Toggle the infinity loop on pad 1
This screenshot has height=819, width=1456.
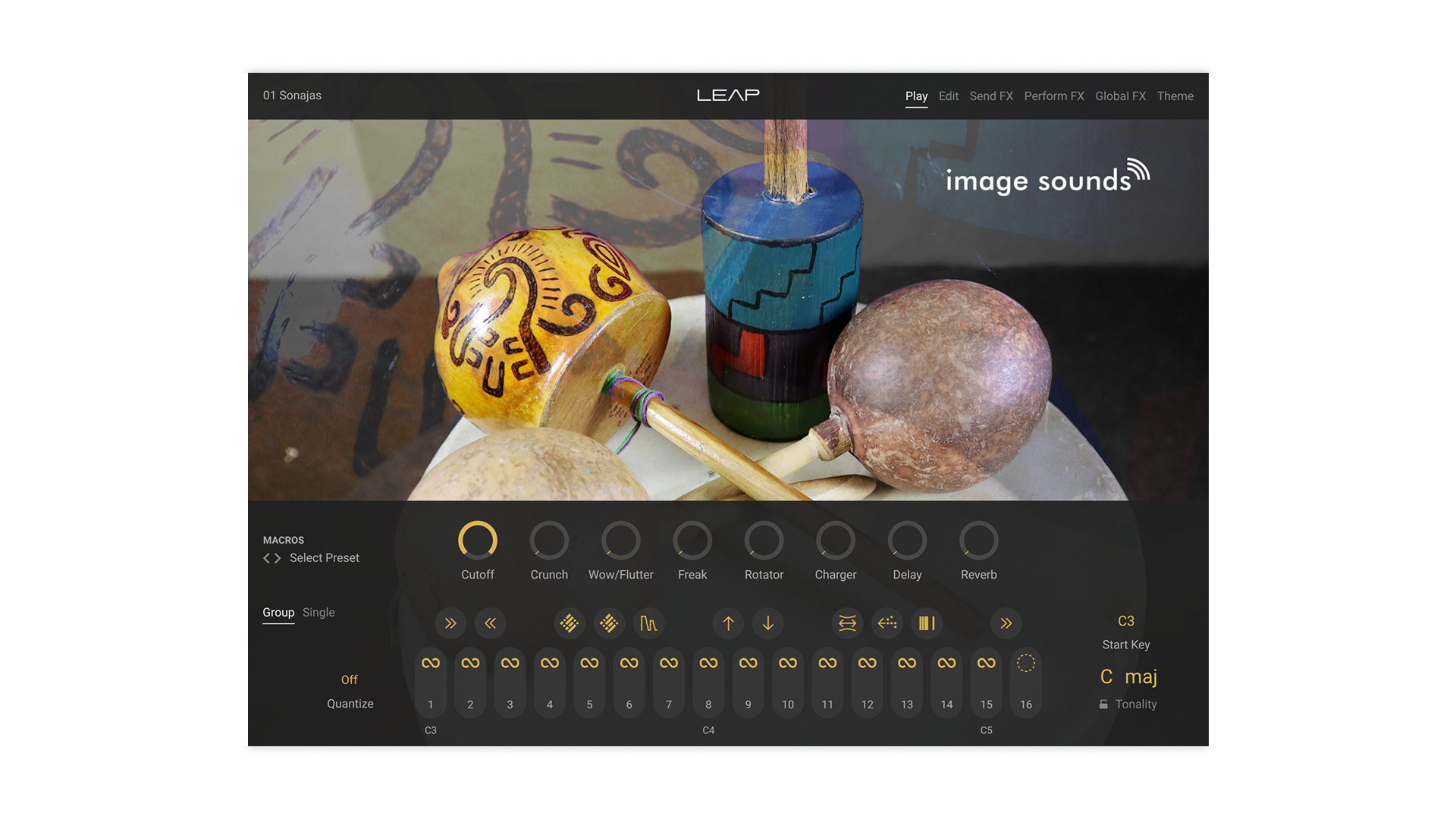point(431,661)
